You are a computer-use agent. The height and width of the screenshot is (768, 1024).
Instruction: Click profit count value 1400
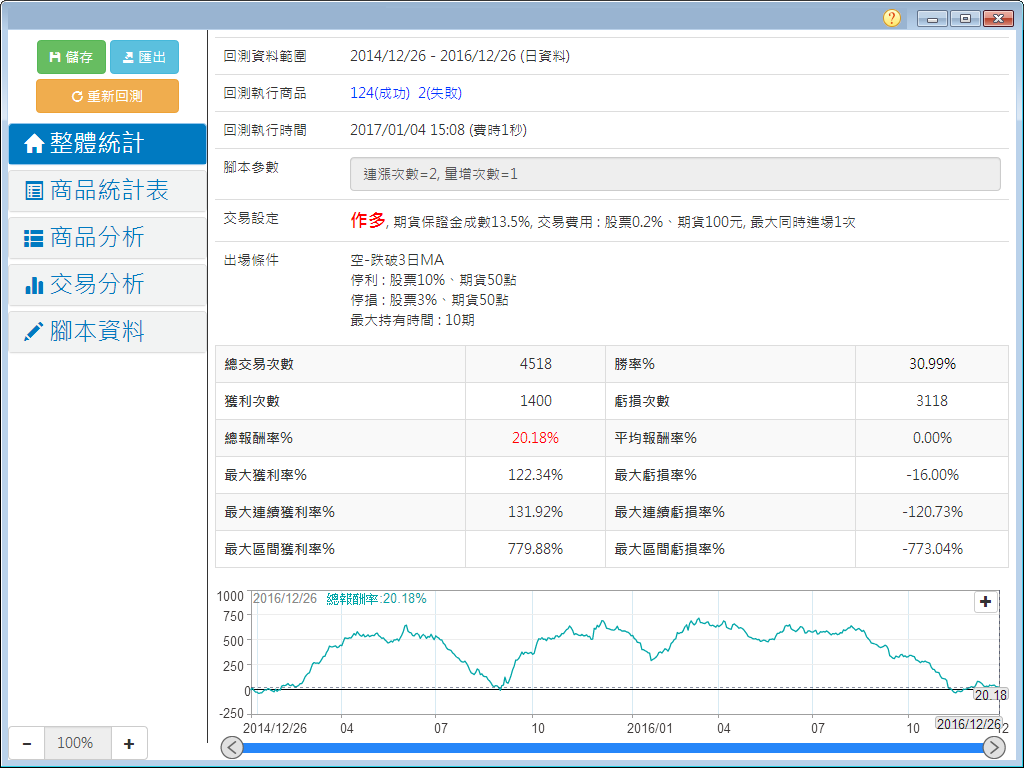(536, 401)
